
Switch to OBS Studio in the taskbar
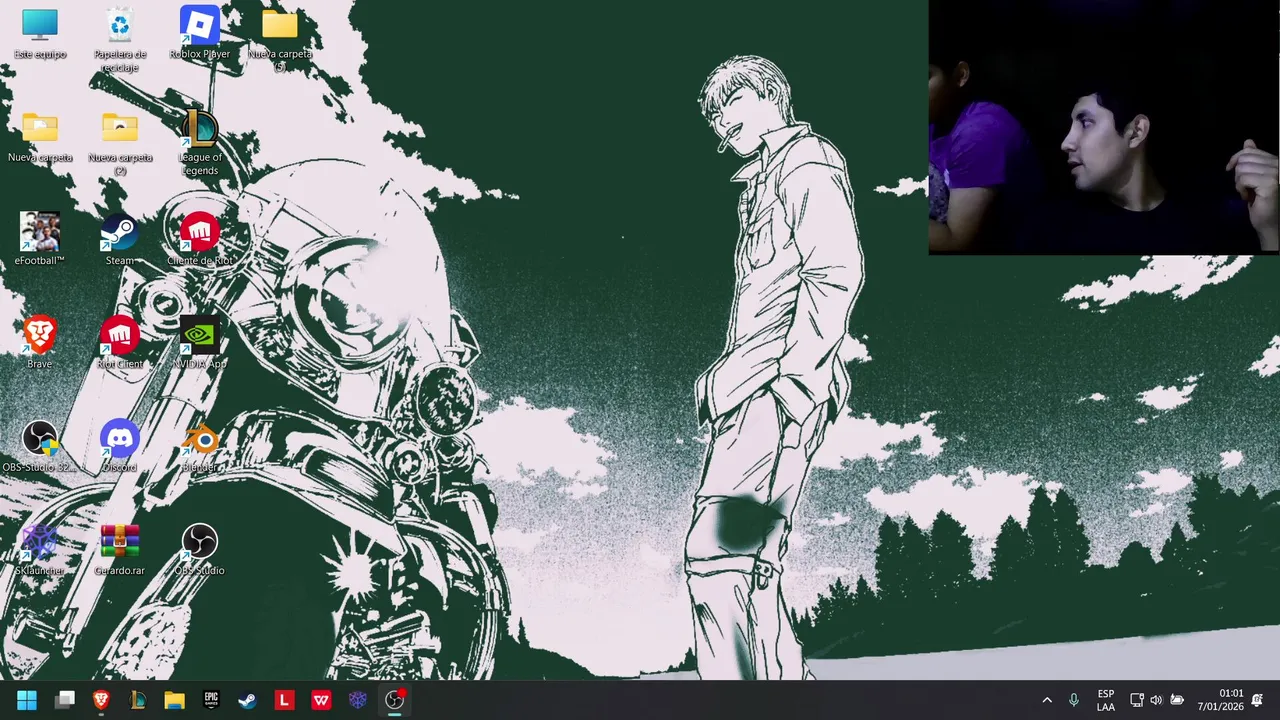[394, 700]
